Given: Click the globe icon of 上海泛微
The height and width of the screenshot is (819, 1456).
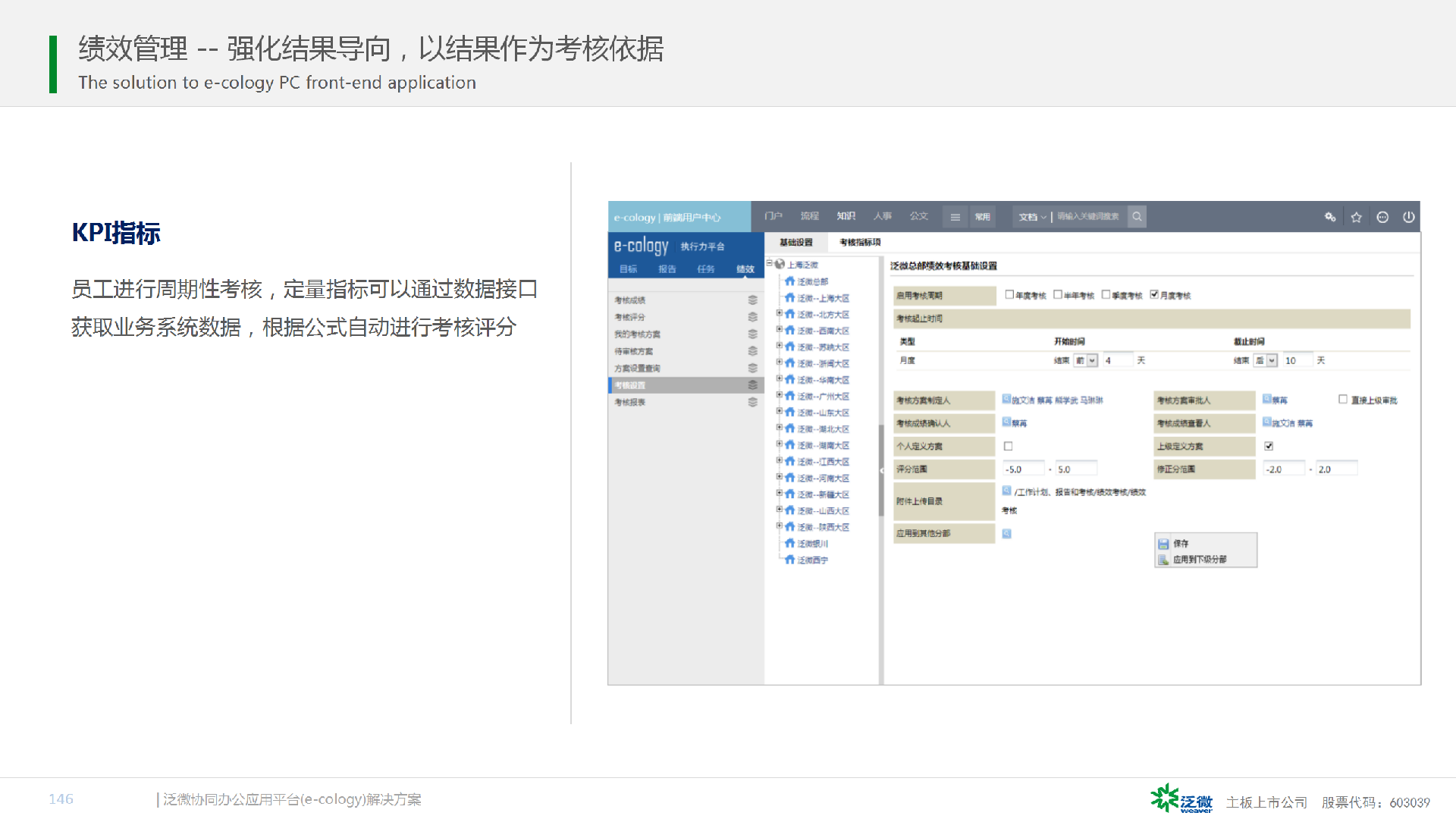Looking at the screenshot, I should point(780,264).
